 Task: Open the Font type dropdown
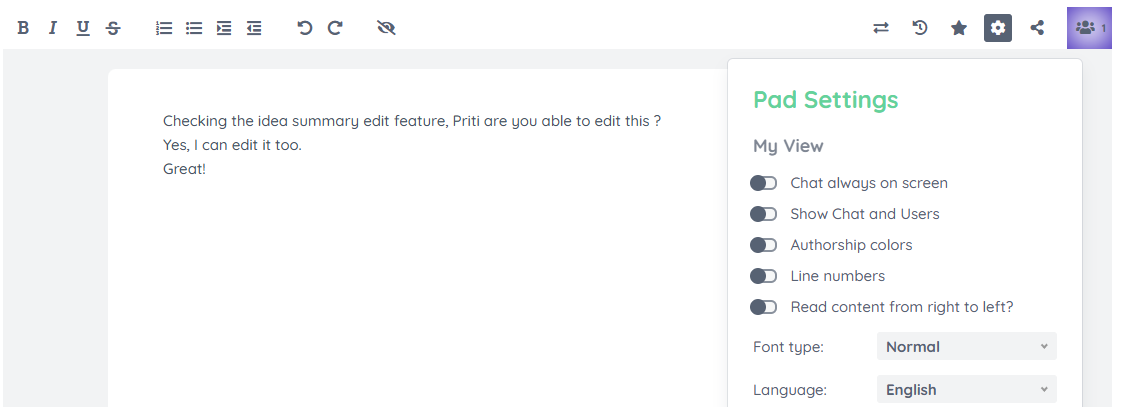pyautogui.click(x=967, y=346)
